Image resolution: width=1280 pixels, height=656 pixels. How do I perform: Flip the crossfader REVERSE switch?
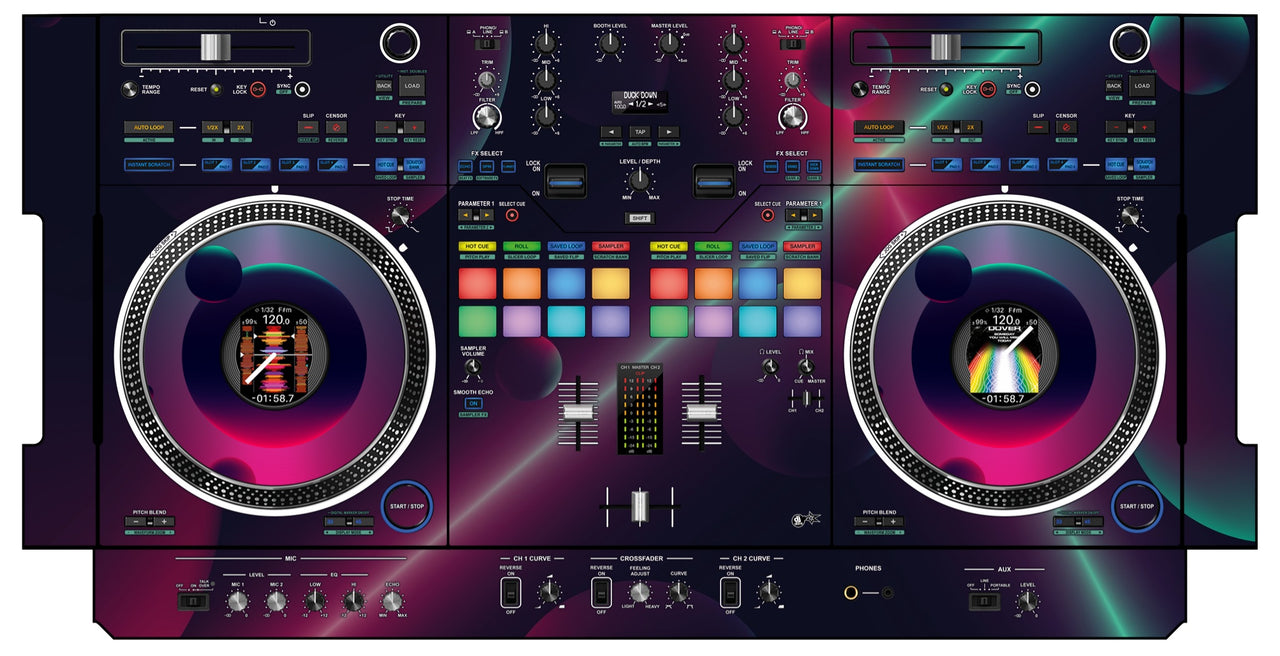point(601,594)
